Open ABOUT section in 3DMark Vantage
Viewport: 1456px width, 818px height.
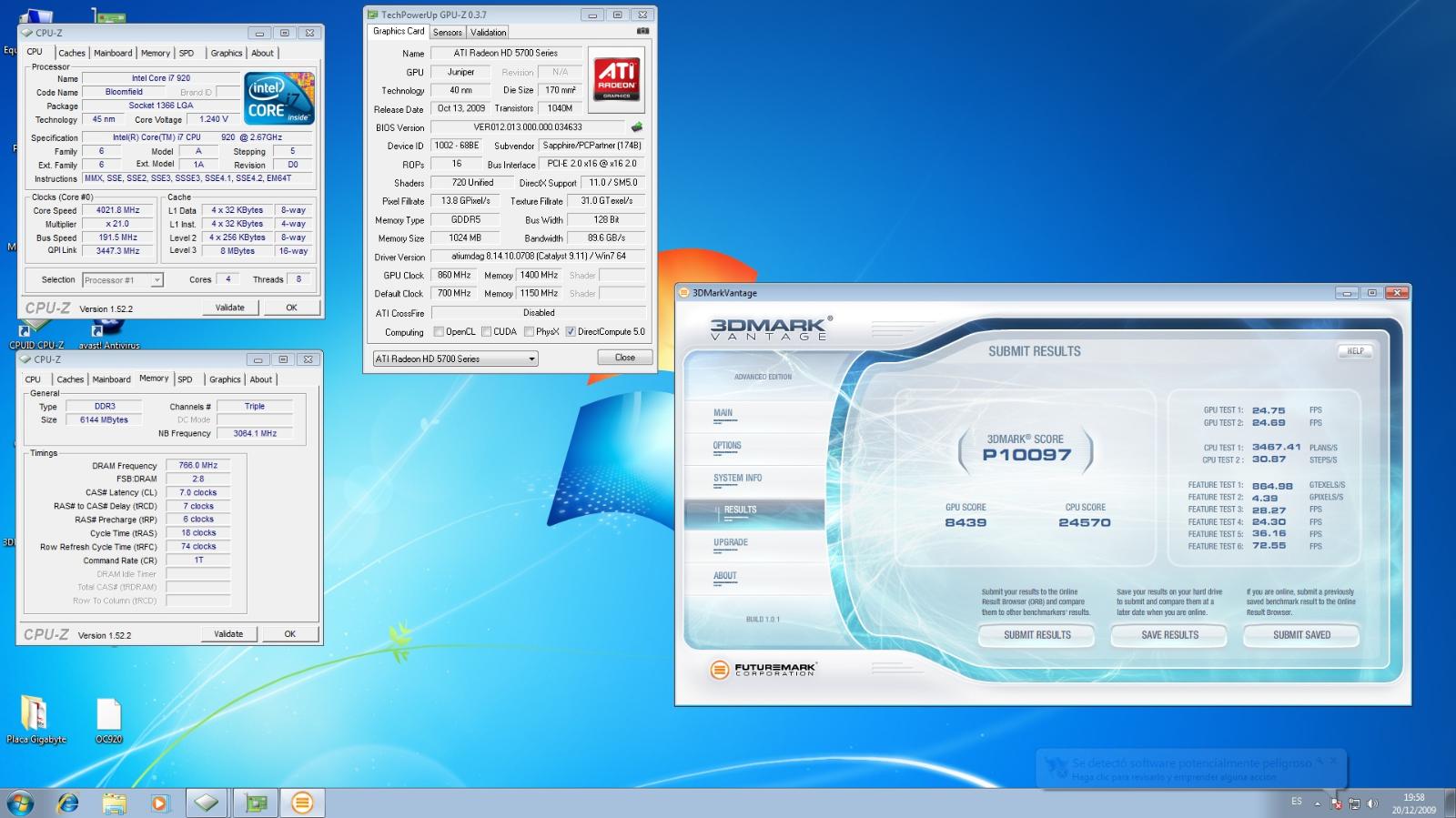tap(725, 576)
